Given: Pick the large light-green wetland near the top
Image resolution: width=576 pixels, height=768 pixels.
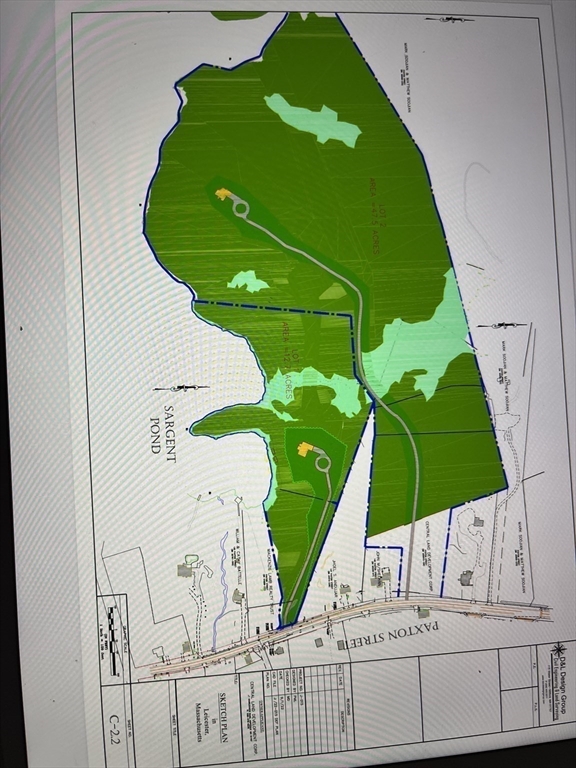Looking at the screenshot, I should [312, 120].
